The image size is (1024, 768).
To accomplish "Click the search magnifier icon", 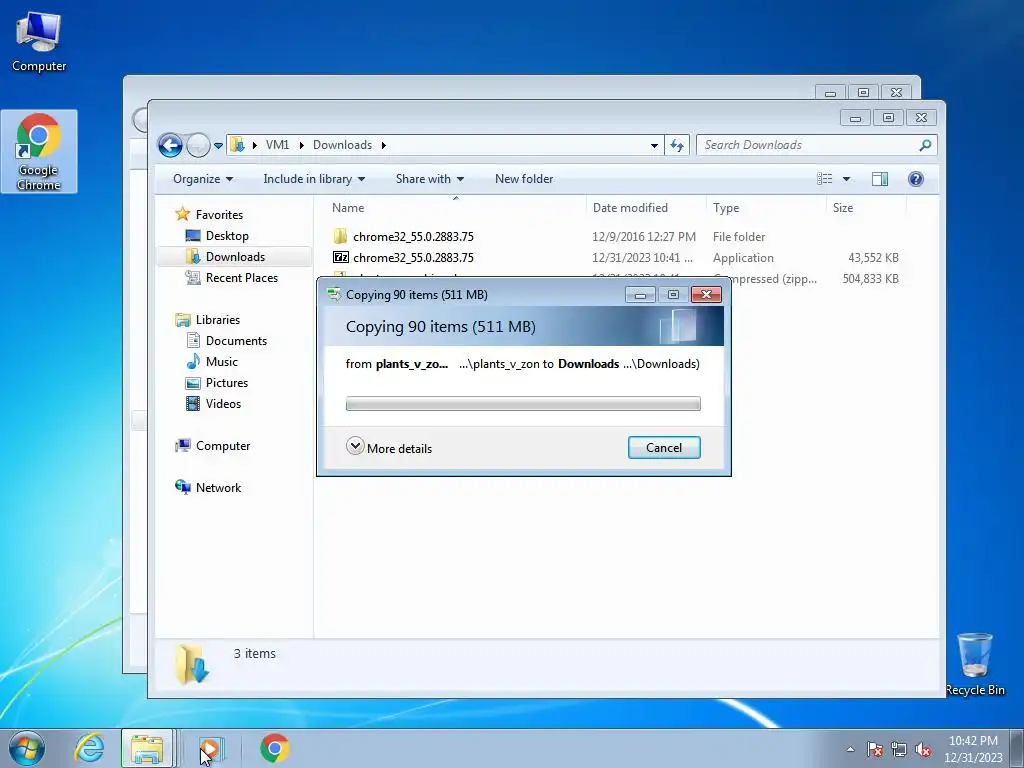I will click(925, 145).
